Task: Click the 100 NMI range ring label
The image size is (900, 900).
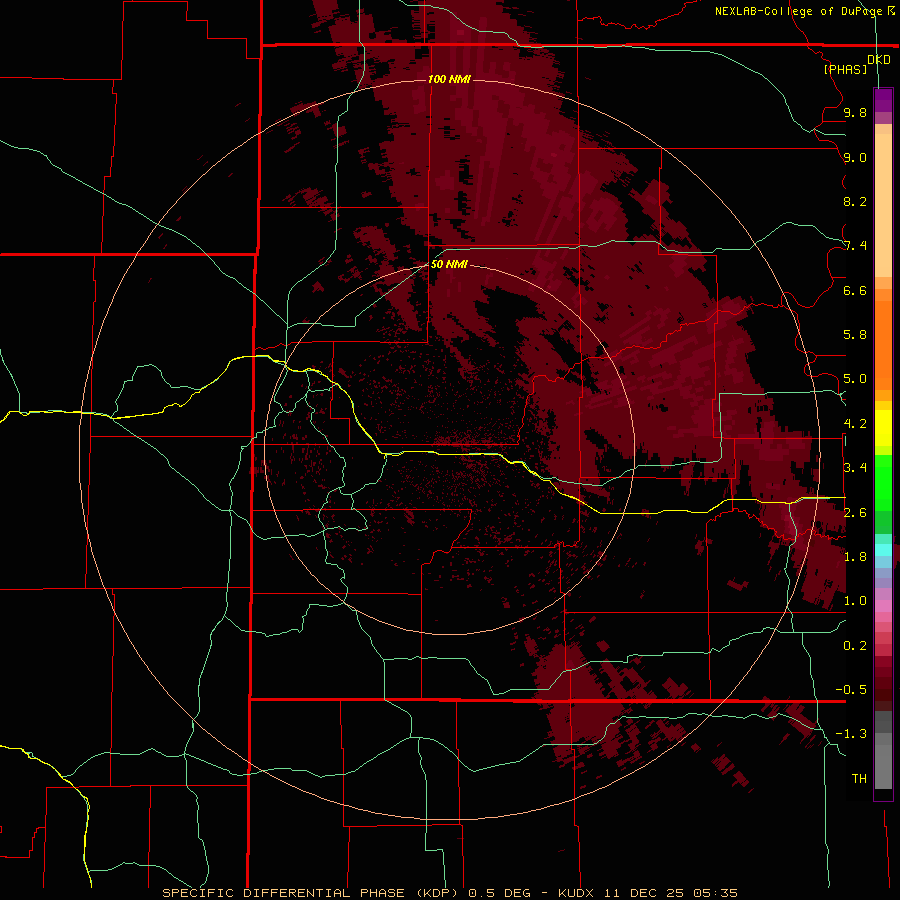Action: 449,79
